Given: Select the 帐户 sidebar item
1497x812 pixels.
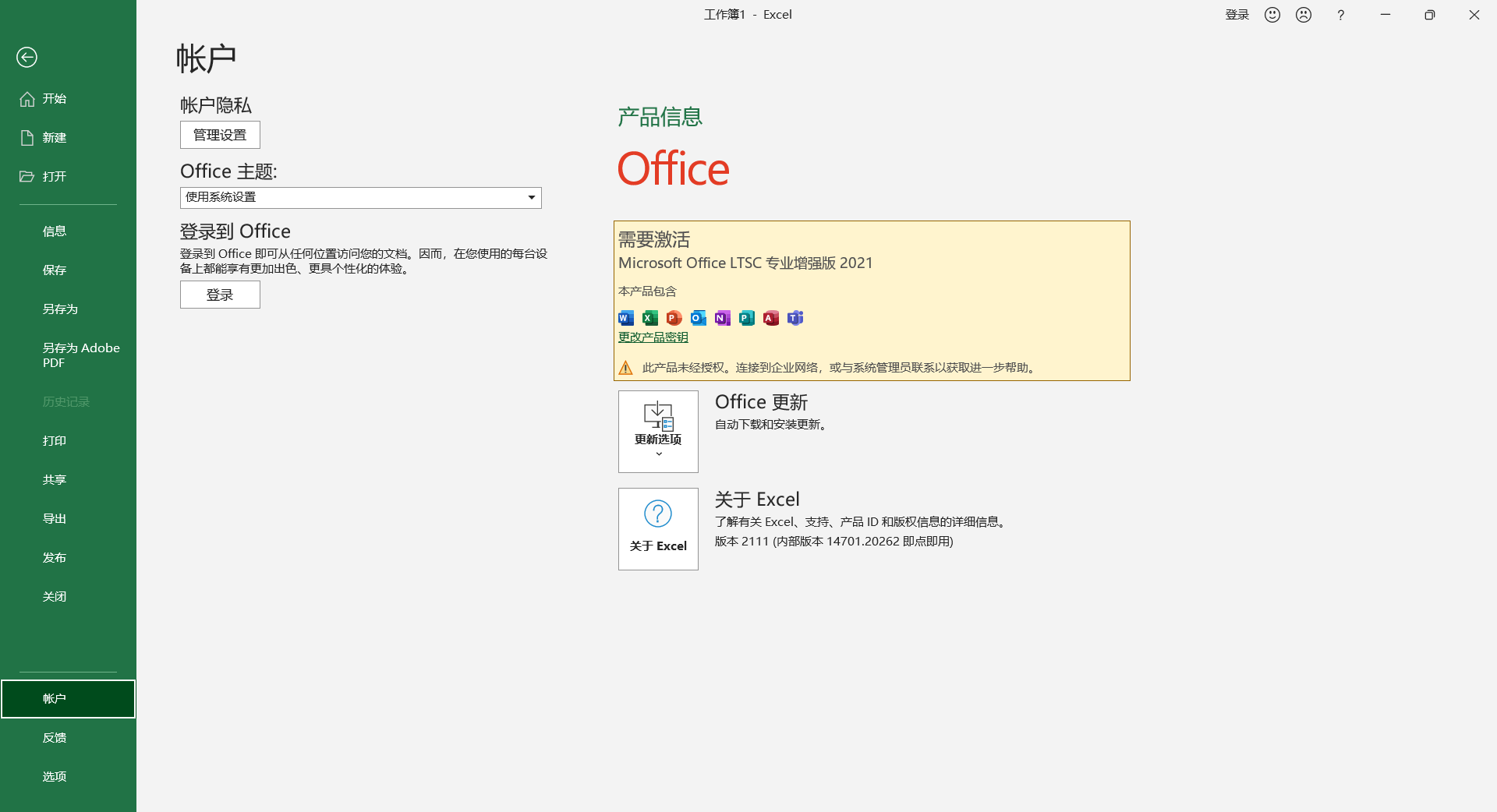Looking at the screenshot, I should tap(68, 699).
